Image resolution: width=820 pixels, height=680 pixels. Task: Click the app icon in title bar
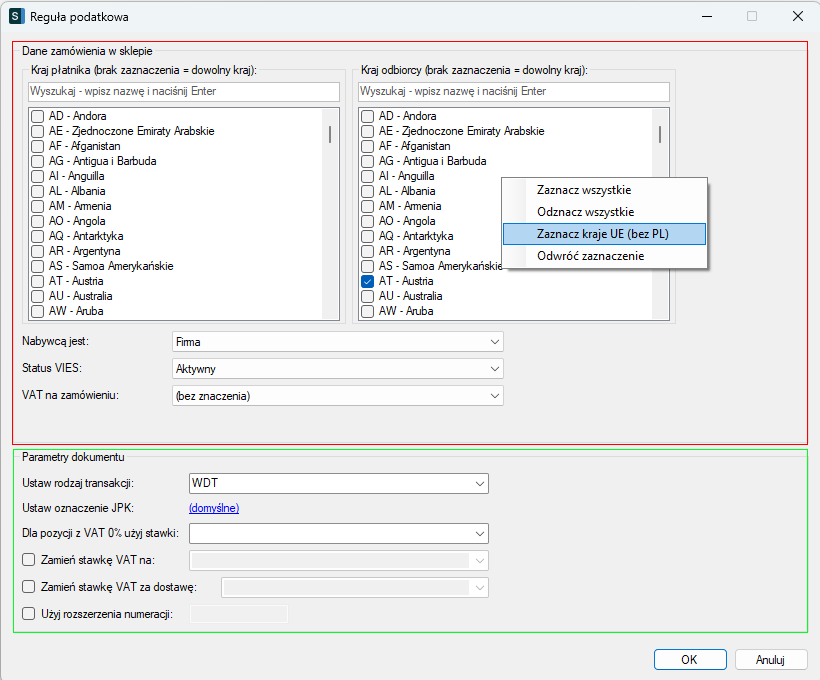click(17, 17)
